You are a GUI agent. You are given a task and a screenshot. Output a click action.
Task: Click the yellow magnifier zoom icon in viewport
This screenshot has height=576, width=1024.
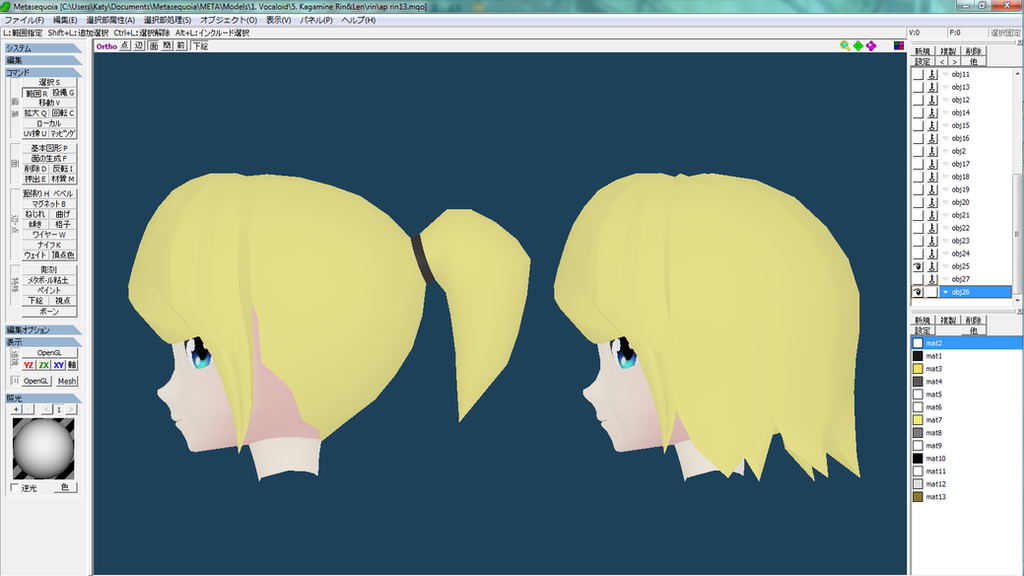[x=844, y=46]
